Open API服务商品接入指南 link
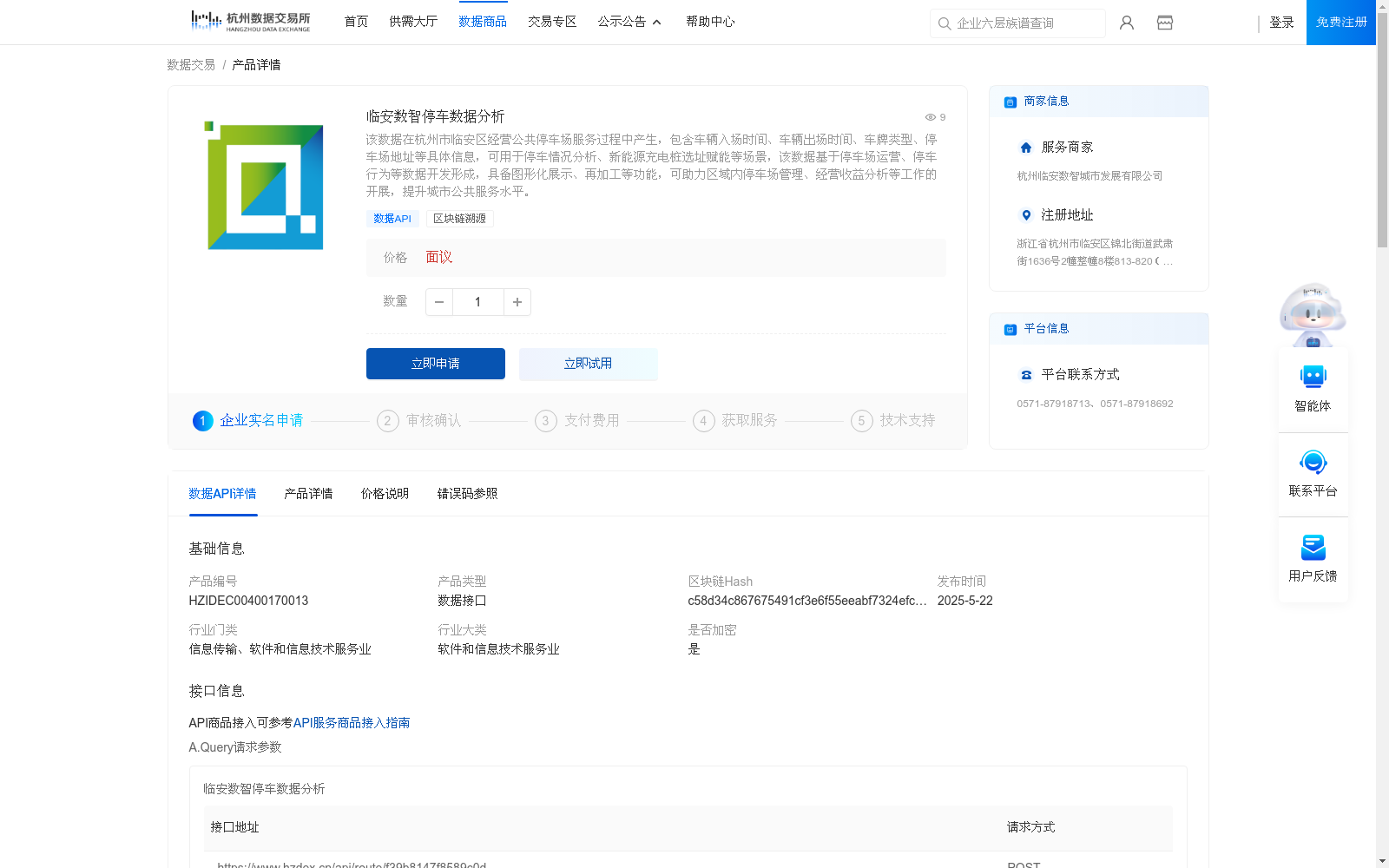Screen dimensions: 1389x868 pyautogui.click(x=352, y=723)
